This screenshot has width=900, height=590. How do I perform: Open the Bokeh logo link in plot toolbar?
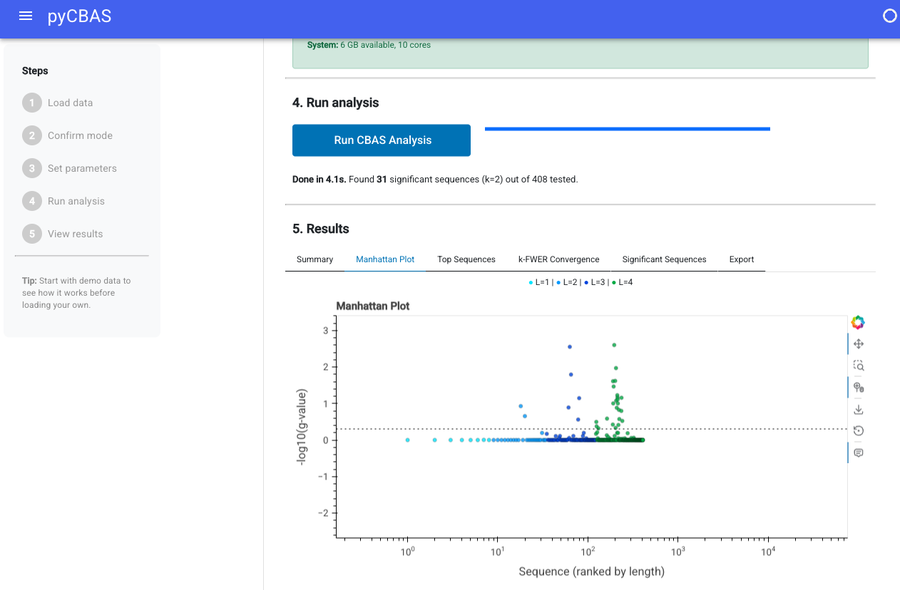click(x=858, y=323)
